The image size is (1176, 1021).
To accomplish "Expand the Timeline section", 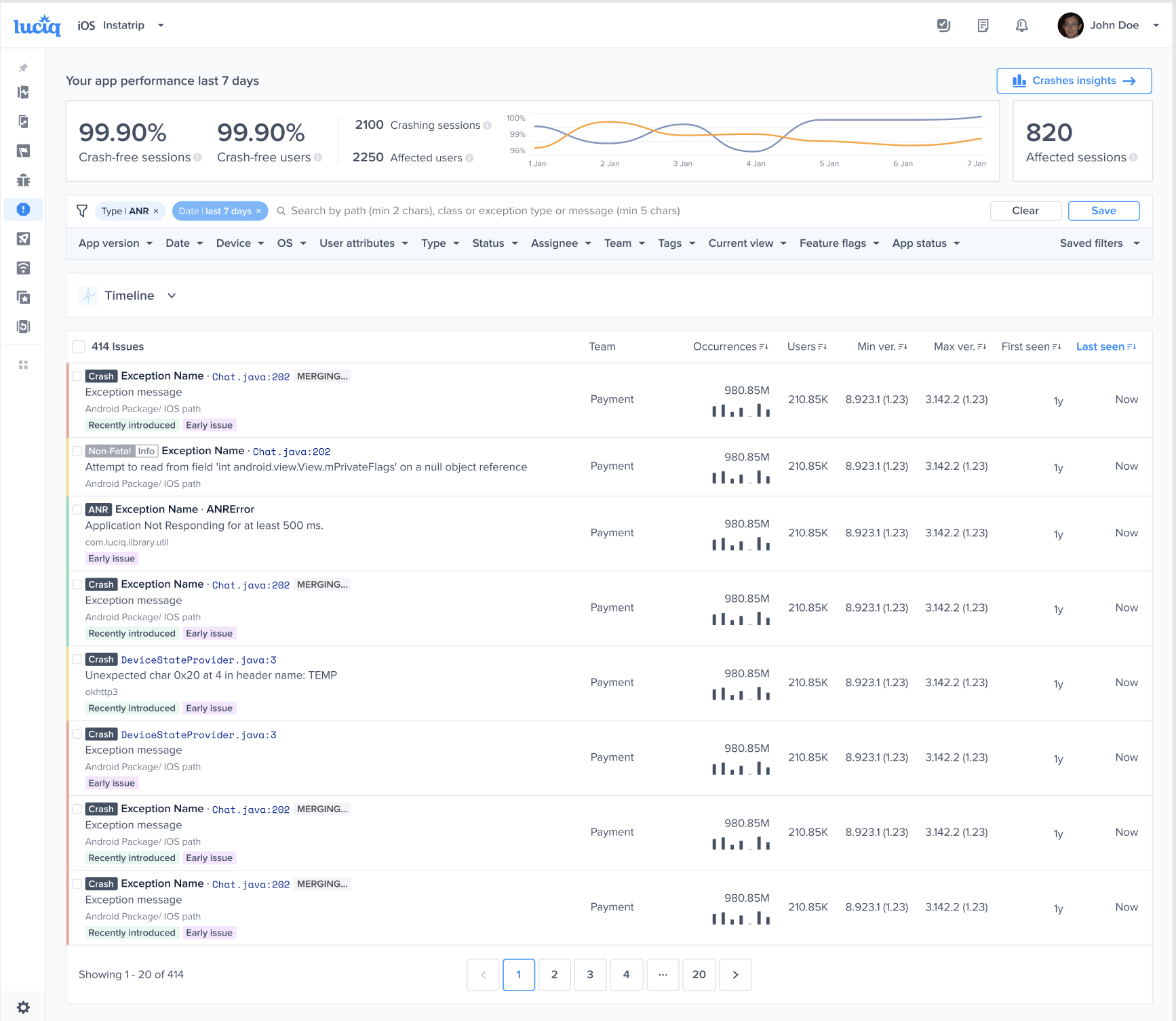I will [x=171, y=296].
